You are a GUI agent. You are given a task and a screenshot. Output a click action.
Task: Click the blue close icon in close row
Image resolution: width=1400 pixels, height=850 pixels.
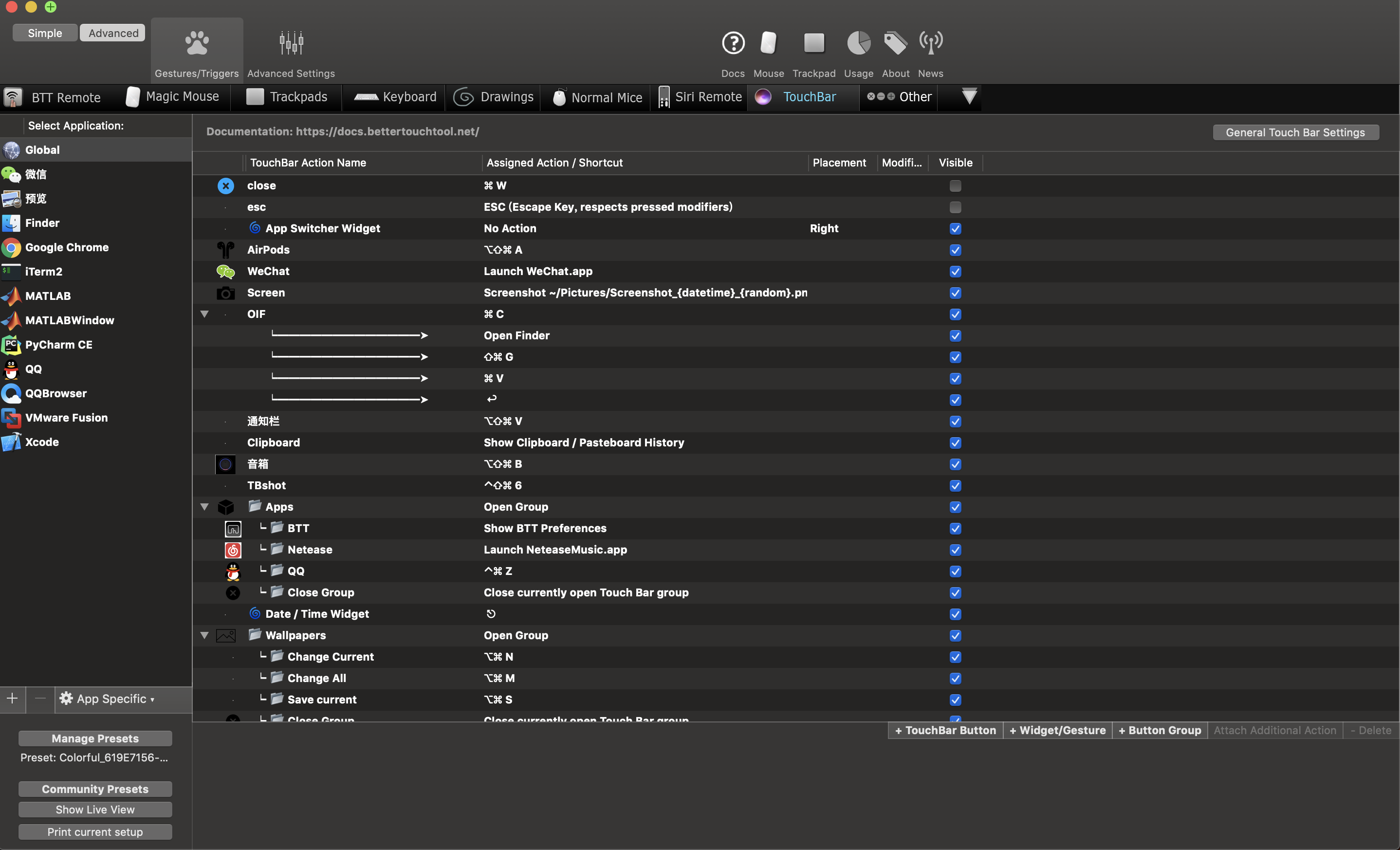pyautogui.click(x=225, y=186)
